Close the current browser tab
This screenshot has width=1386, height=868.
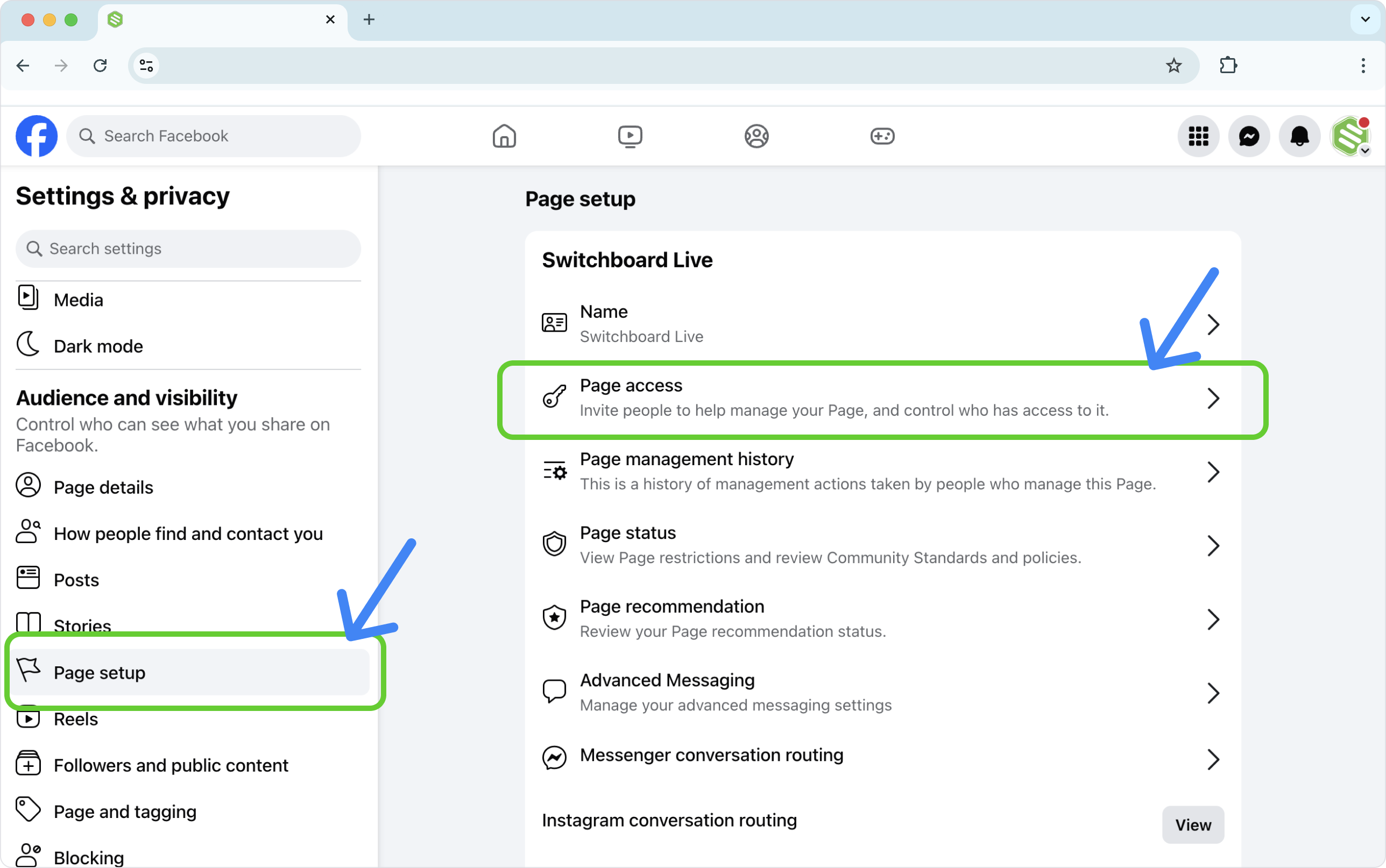pyautogui.click(x=330, y=19)
